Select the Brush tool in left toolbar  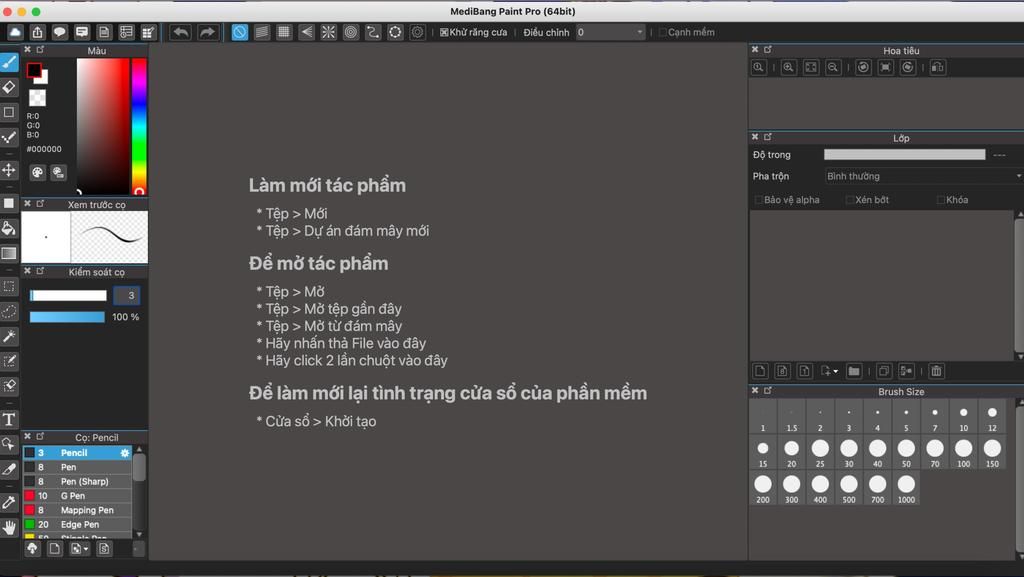point(9,62)
